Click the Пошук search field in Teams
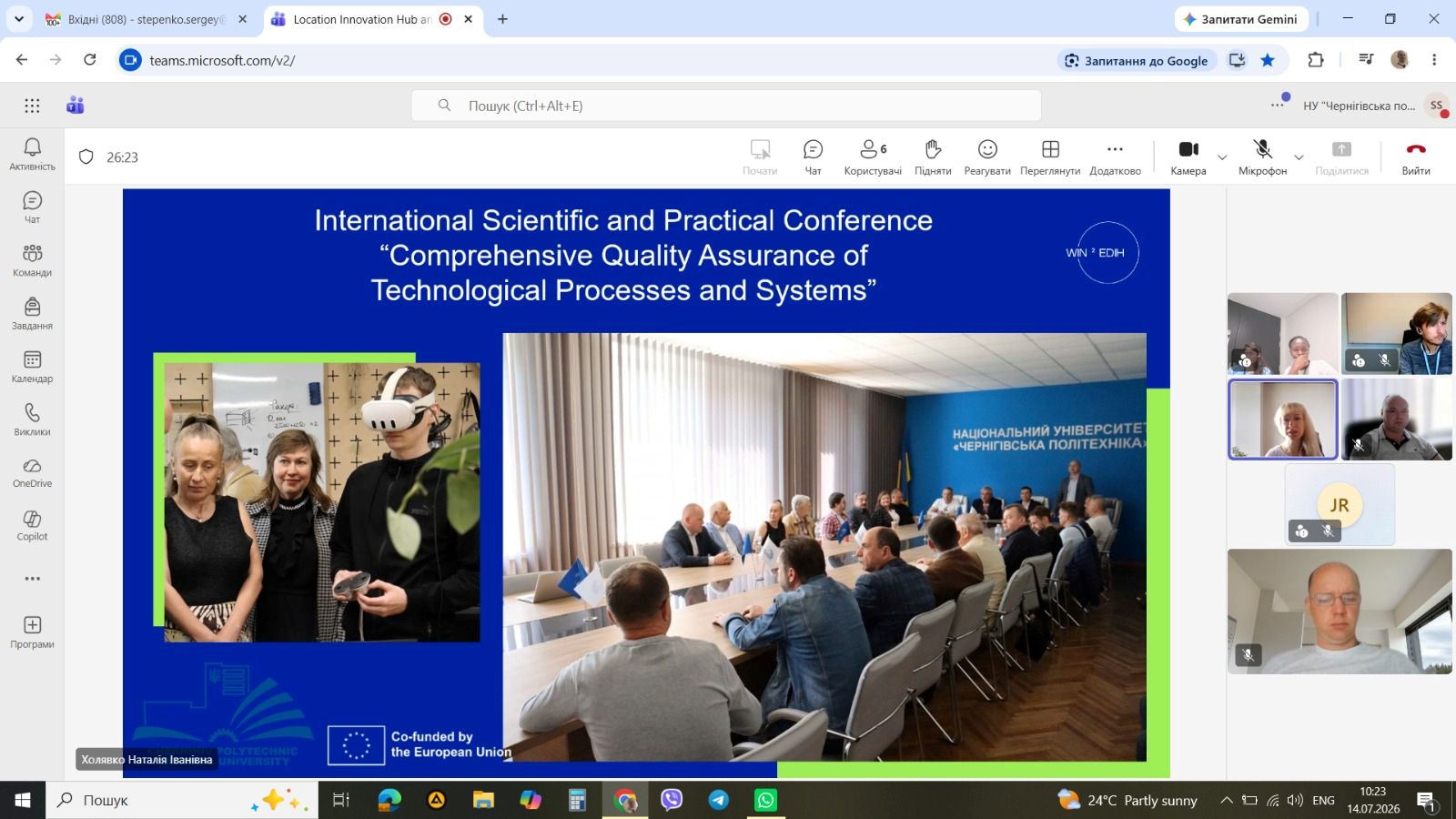1456x819 pixels. pos(726,106)
